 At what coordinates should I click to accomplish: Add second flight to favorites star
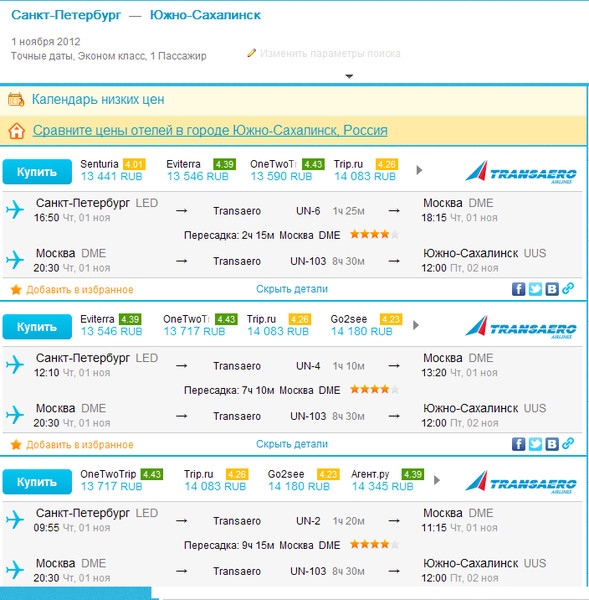pyautogui.click(x=16, y=445)
